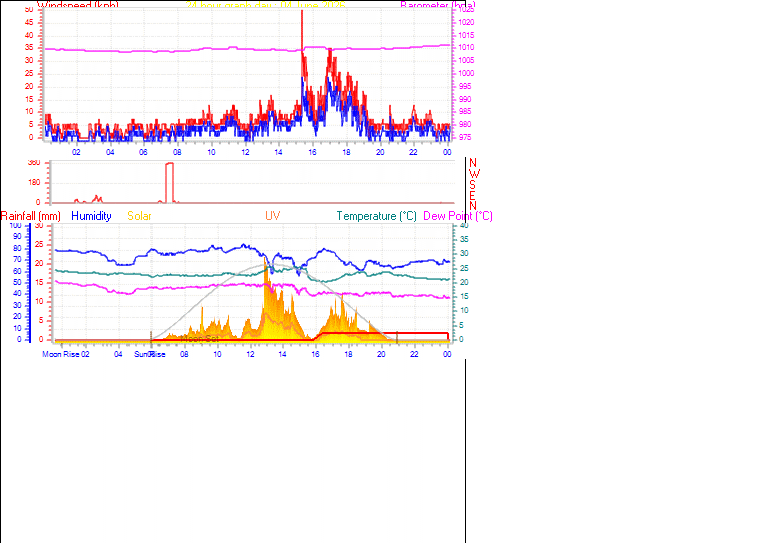Click the Dew Point (°C) legend label
This screenshot has width=761, height=543.
point(458,216)
